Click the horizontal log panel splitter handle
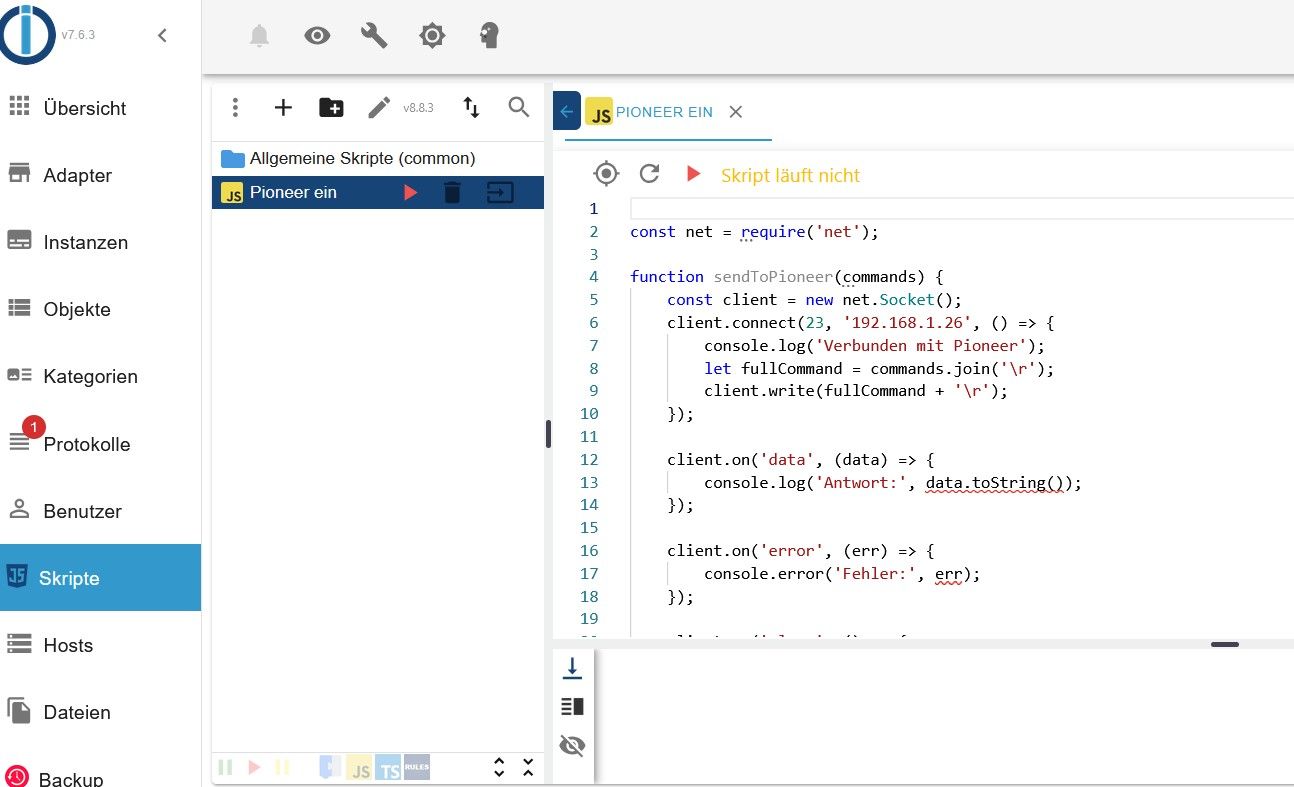The image size is (1294, 787). coord(1225,645)
